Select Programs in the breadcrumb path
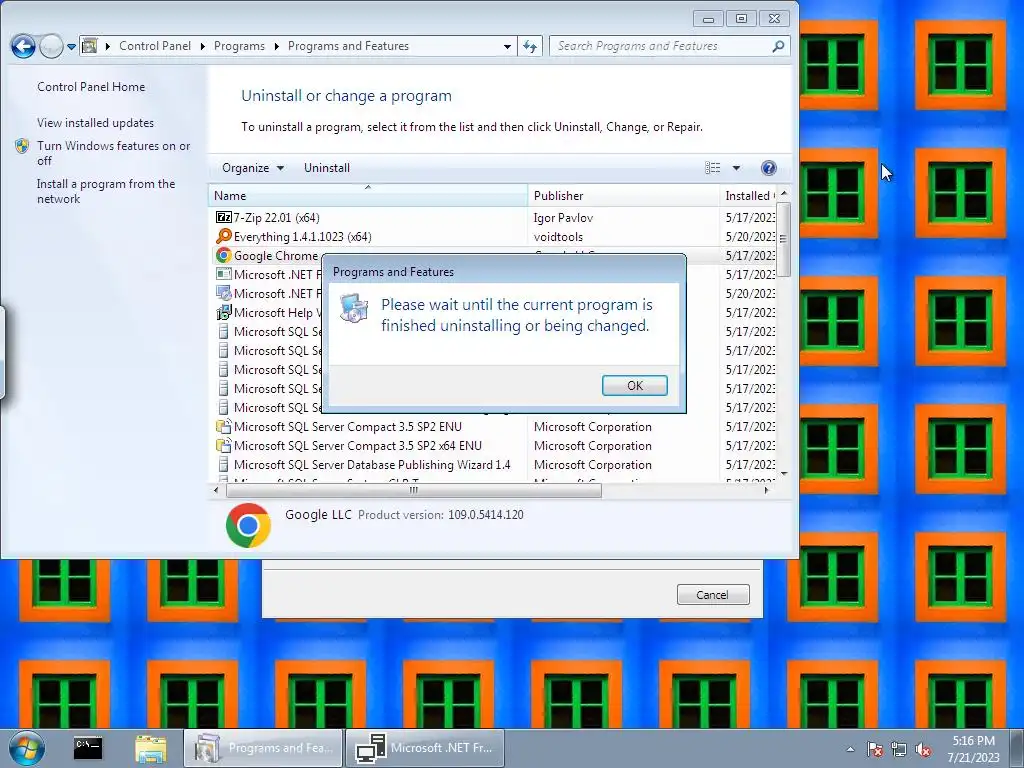1024x768 pixels. click(x=239, y=46)
